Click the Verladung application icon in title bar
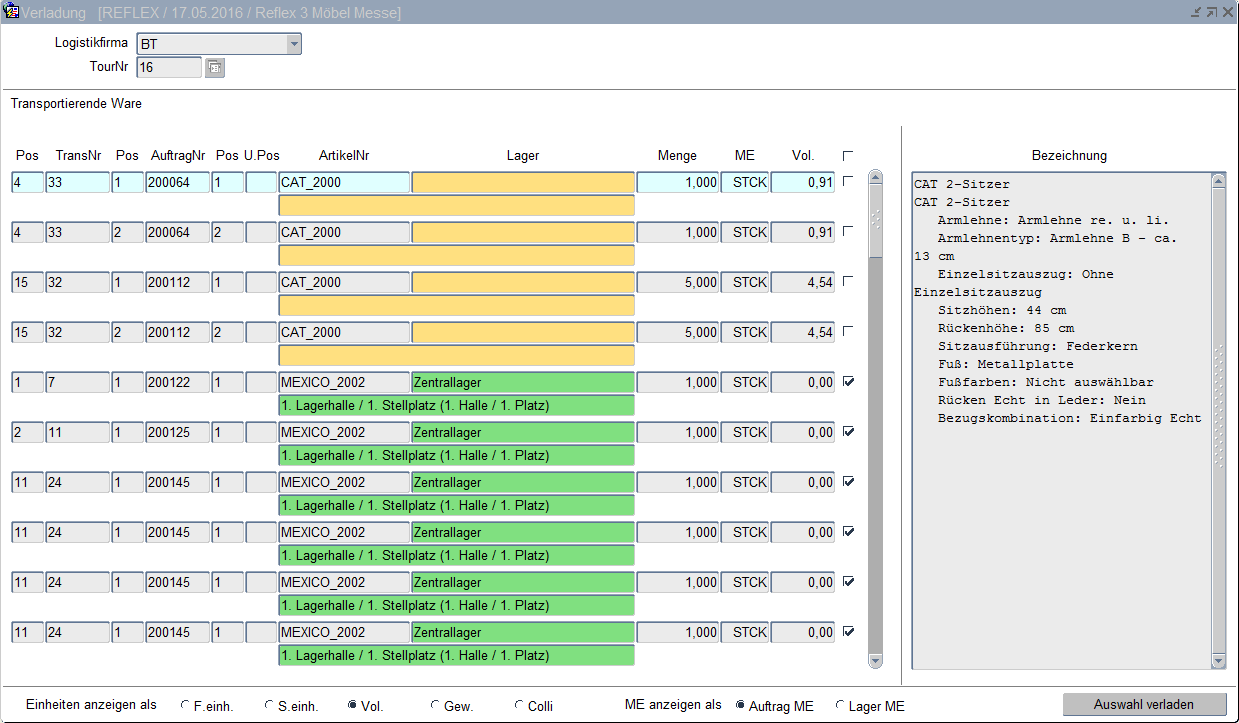Viewport: 1239px width, 723px height. coord(11,12)
